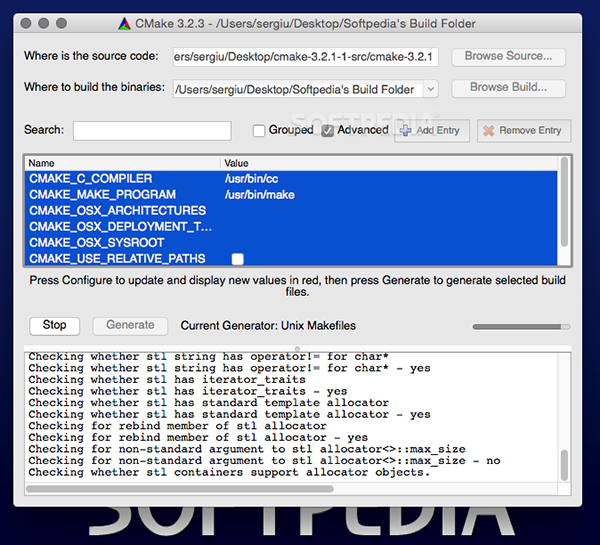Tick the CMAKE_USE_RELATIVE_PATHS value checkbox
600x545 pixels.
238,259
